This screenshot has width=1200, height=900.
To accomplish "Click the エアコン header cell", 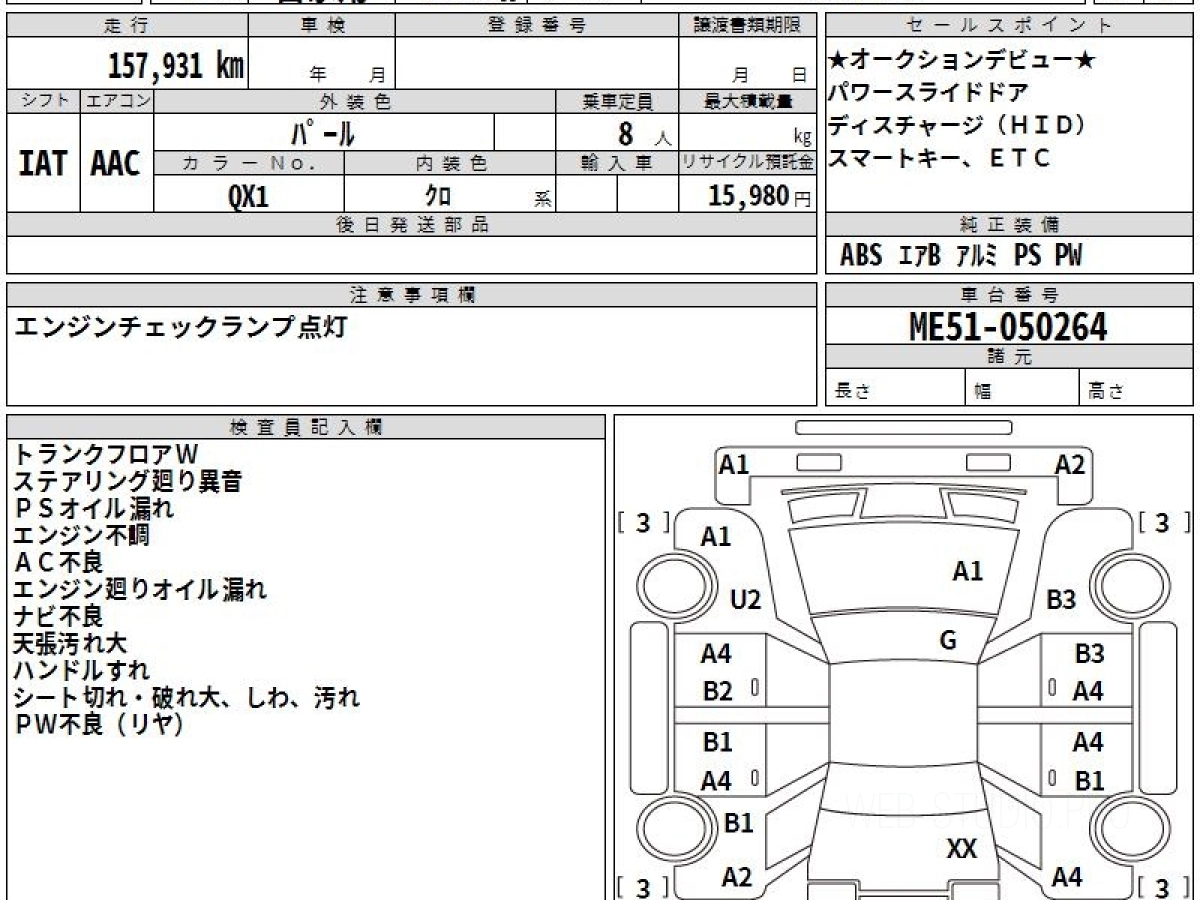I will 117,101.
